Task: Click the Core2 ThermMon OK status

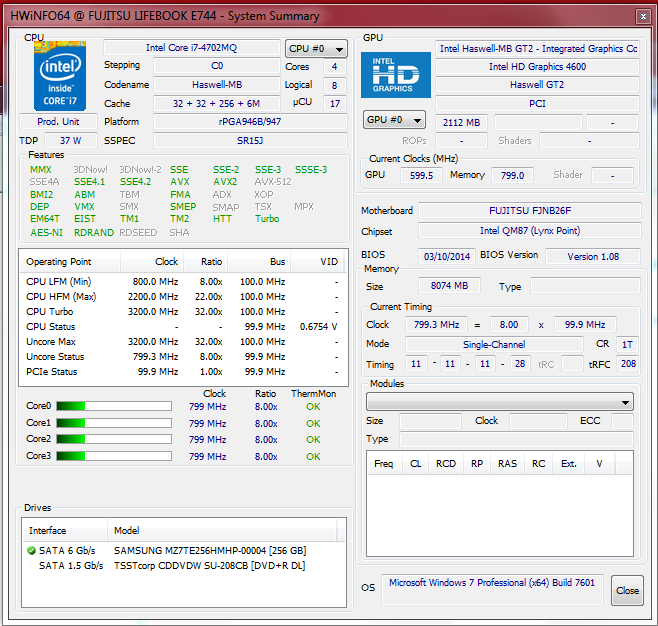Action: pyautogui.click(x=313, y=439)
